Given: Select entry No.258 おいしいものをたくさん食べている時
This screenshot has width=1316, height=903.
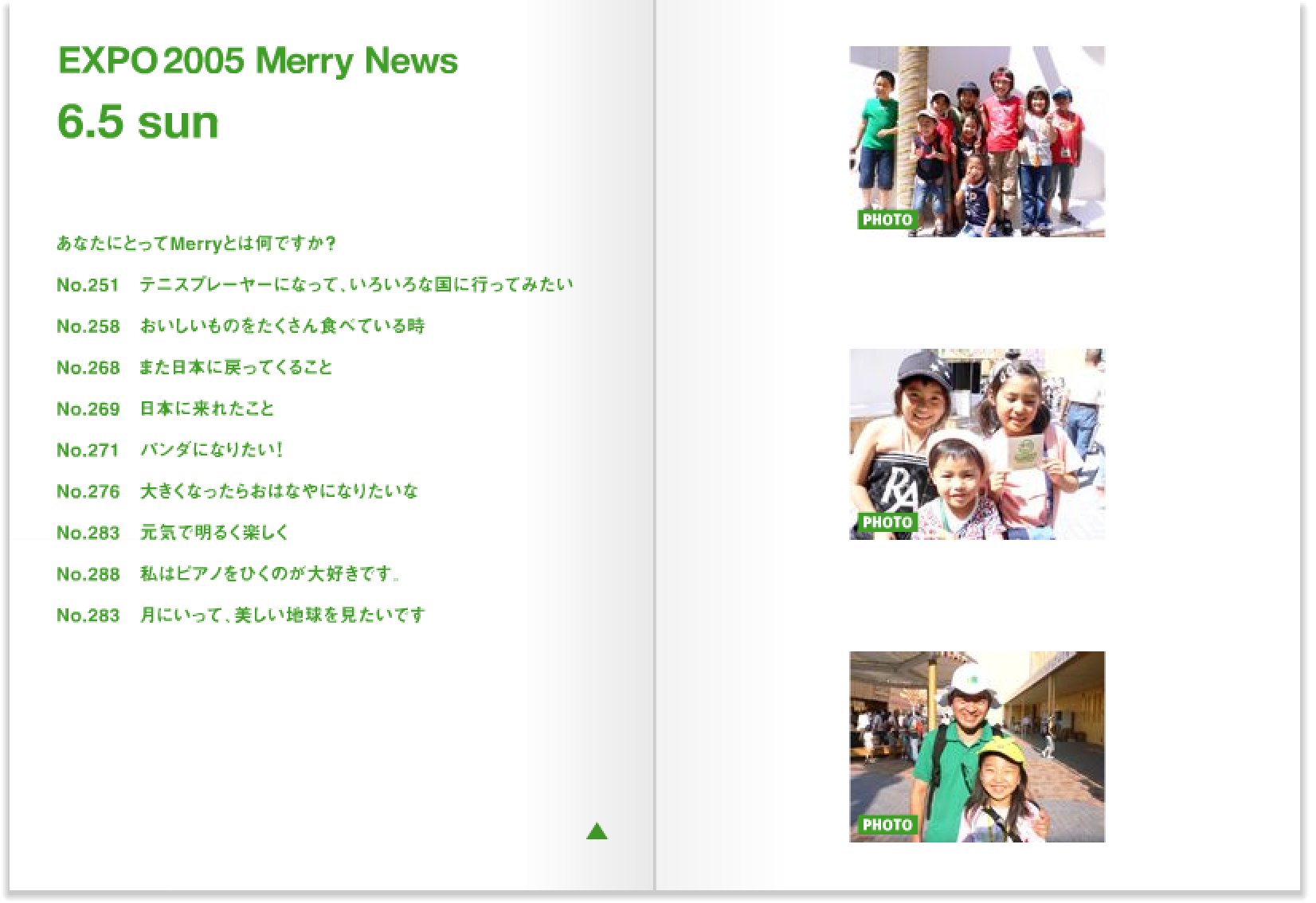Looking at the screenshot, I should tap(241, 326).
